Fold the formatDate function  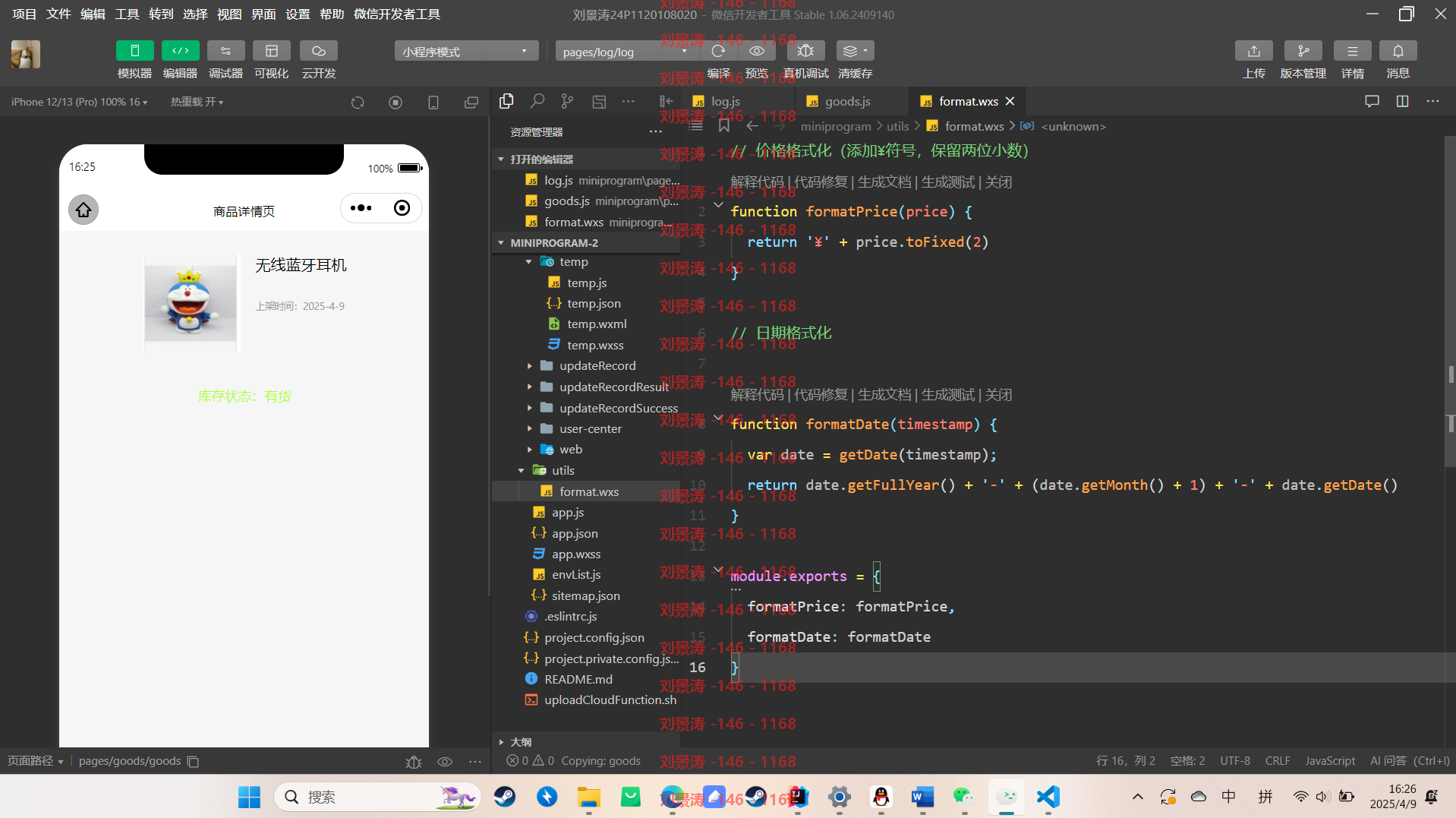[718, 418]
